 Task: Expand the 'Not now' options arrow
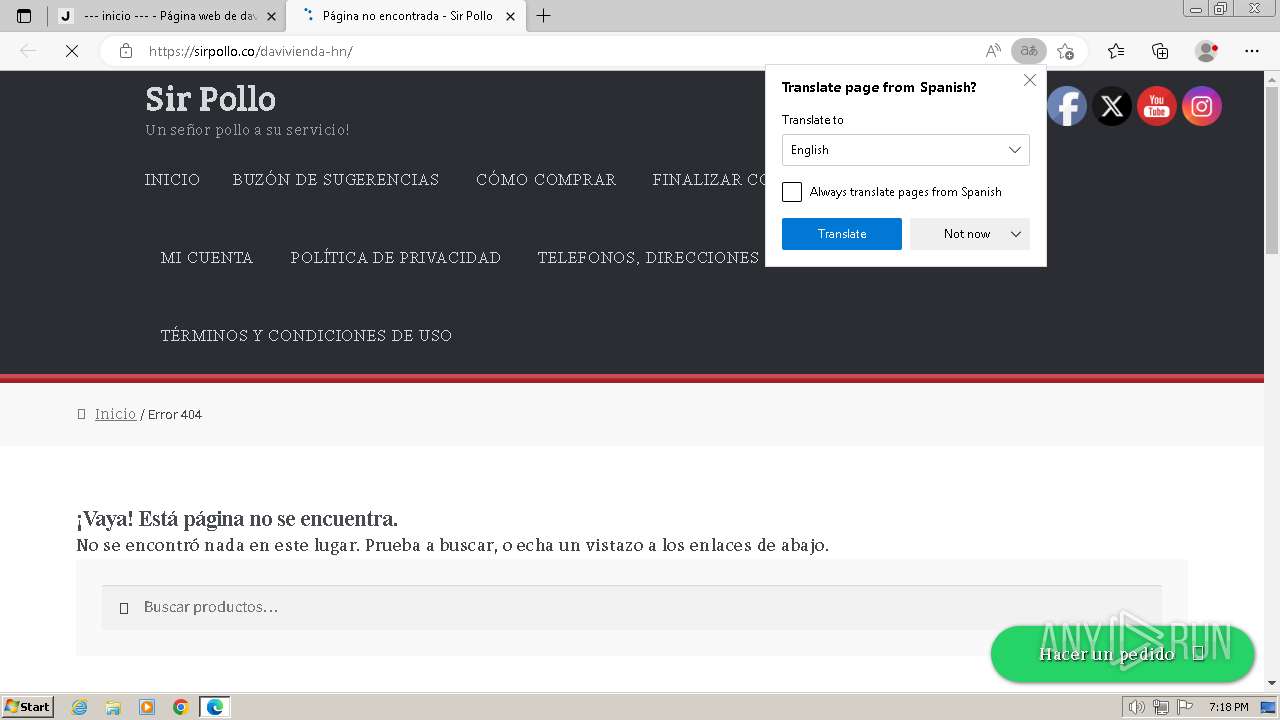[x=1016, y=234]
